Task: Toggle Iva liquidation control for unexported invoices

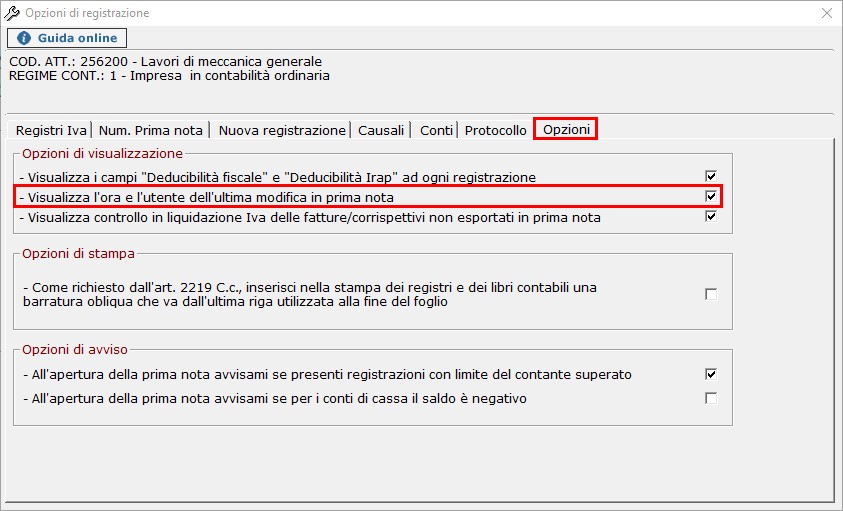Action: point(711,216)
